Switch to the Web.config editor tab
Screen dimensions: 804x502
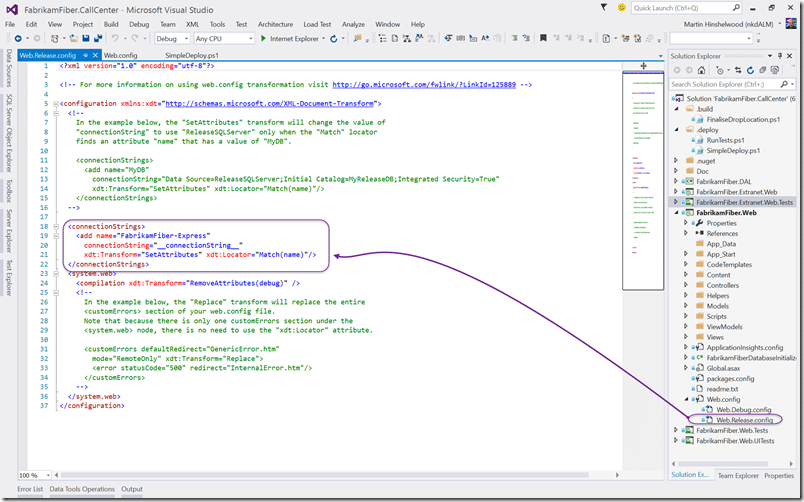click(x=120, y=55)
